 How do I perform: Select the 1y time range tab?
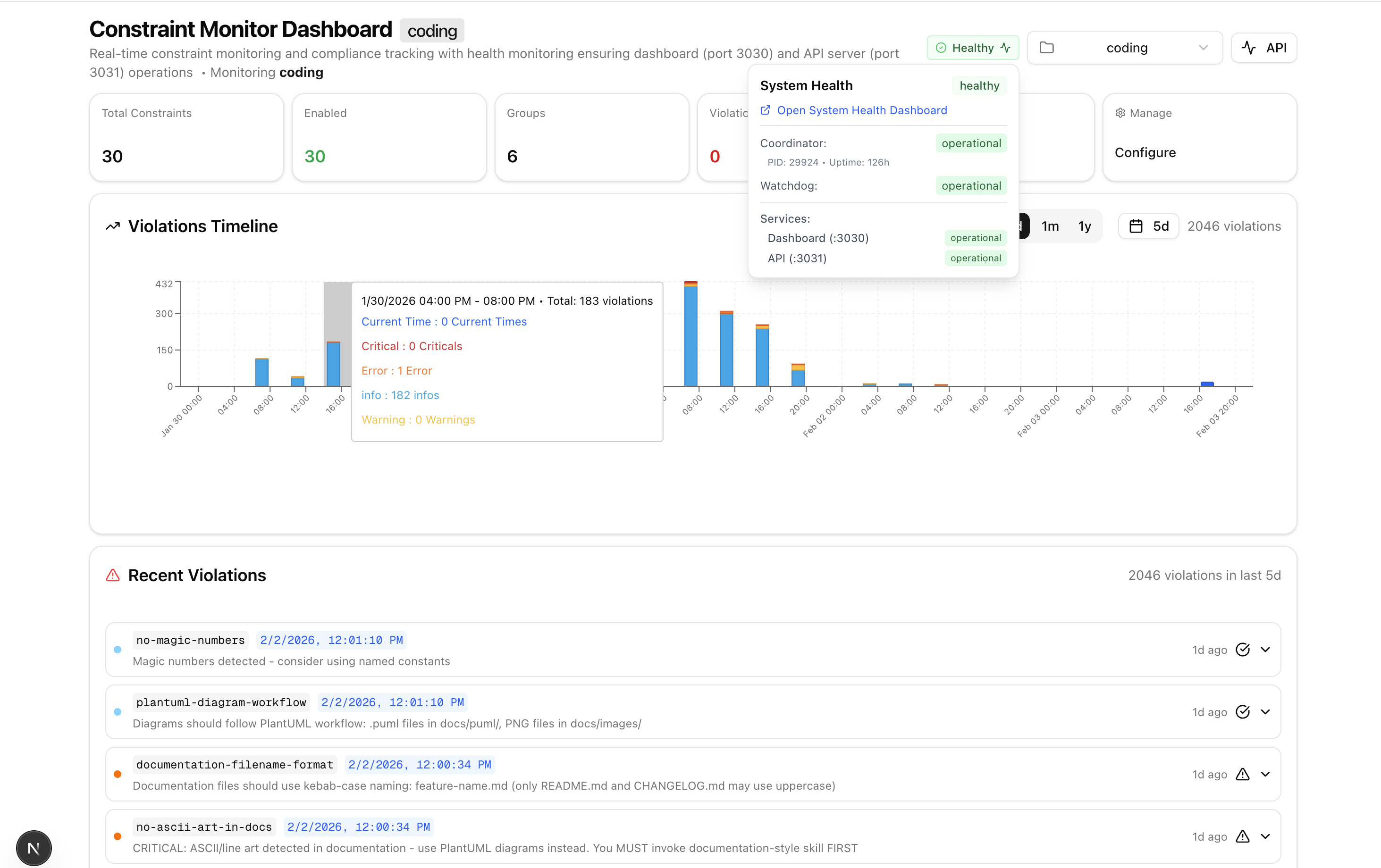[1084, 226]
